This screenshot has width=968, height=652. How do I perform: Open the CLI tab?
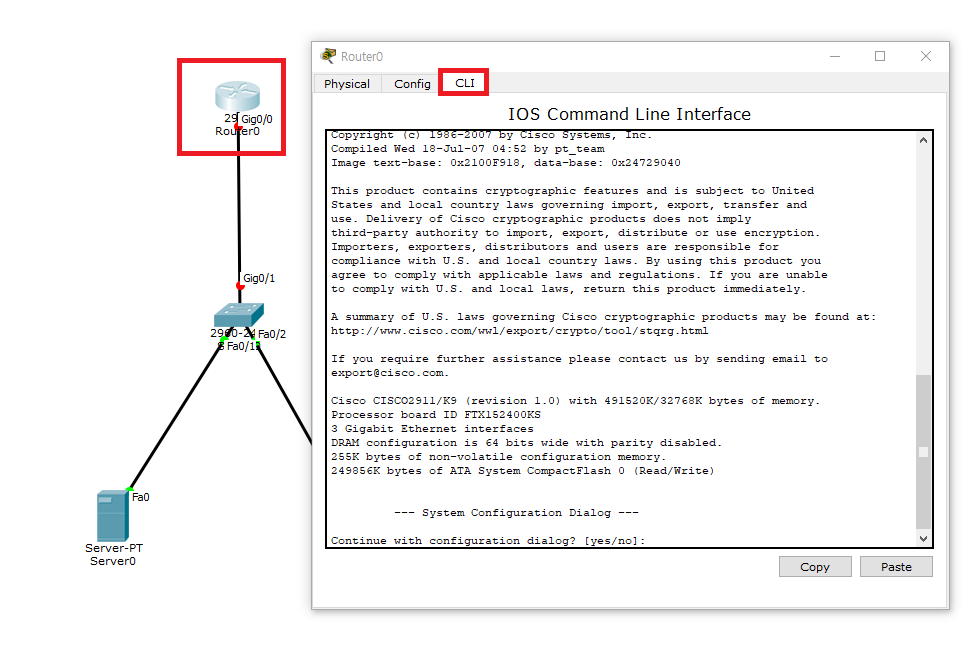464,83
